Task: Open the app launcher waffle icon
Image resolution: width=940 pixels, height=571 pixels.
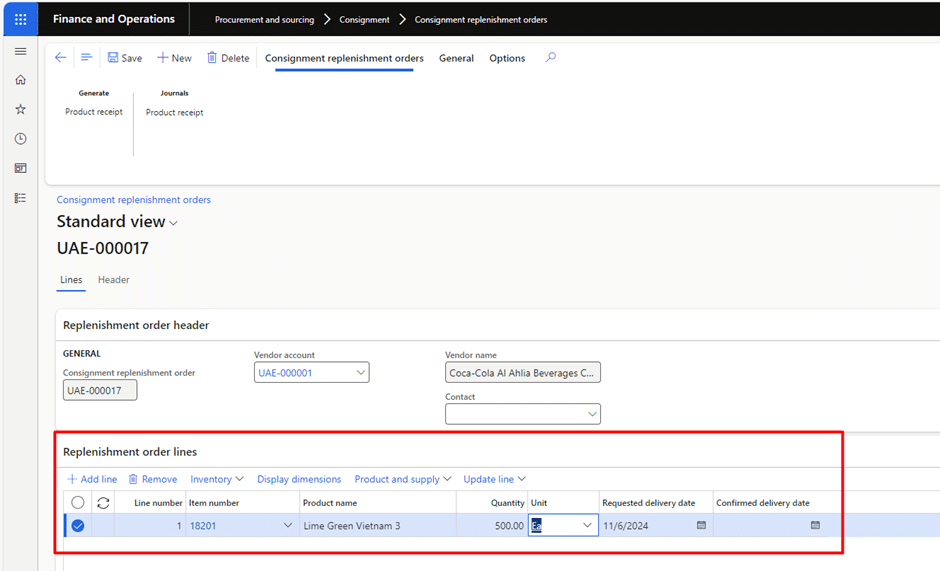Action: [20, 19]
